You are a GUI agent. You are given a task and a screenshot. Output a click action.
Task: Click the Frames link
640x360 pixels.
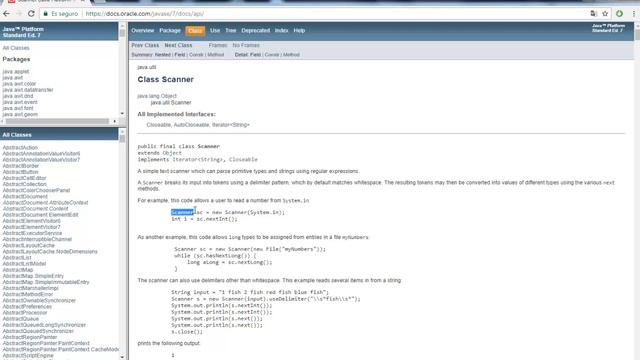(x=218, y=45)
